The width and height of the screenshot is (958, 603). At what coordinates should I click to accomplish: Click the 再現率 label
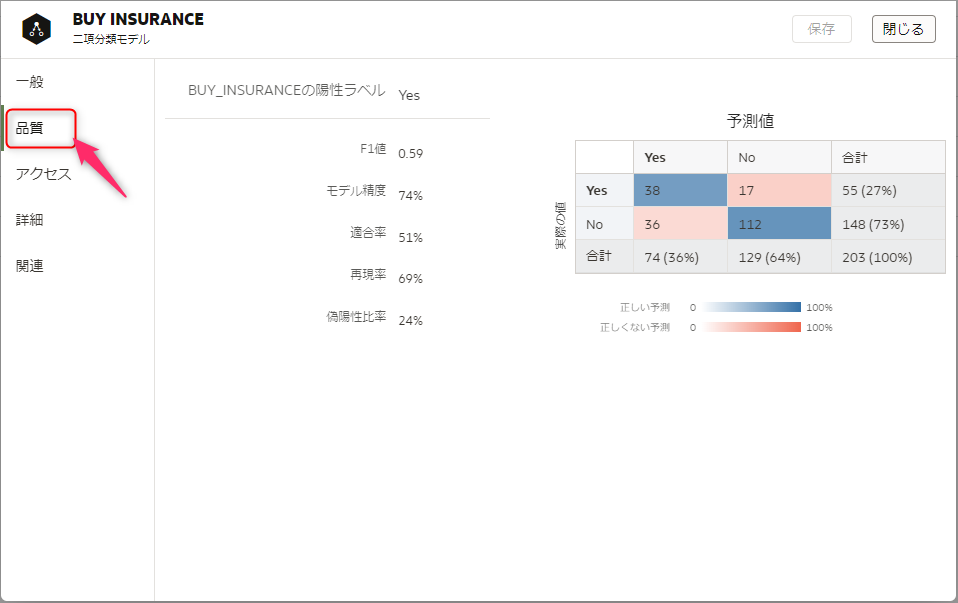pyautogui.click(x=368, y=274)
